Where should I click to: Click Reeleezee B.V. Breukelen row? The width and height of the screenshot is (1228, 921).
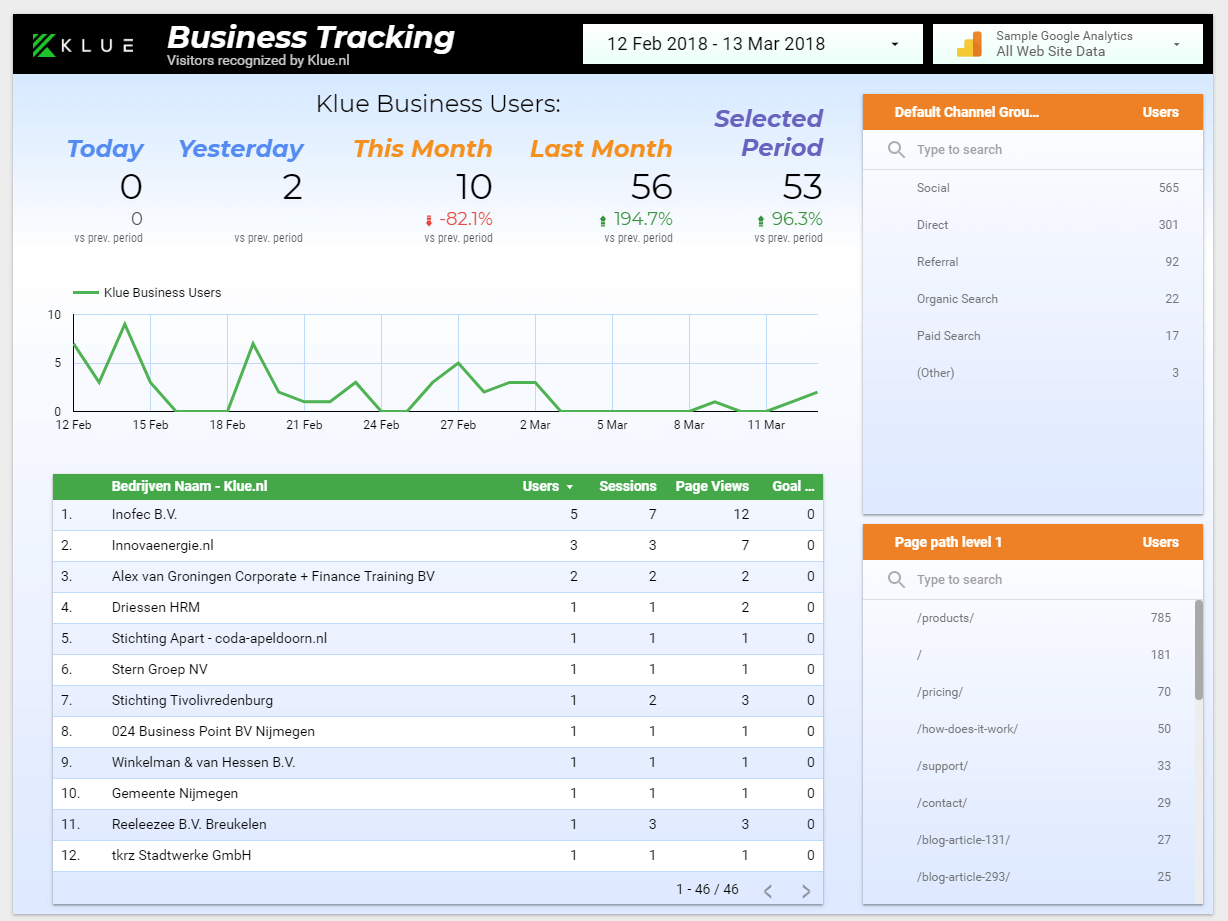[438, 825]
